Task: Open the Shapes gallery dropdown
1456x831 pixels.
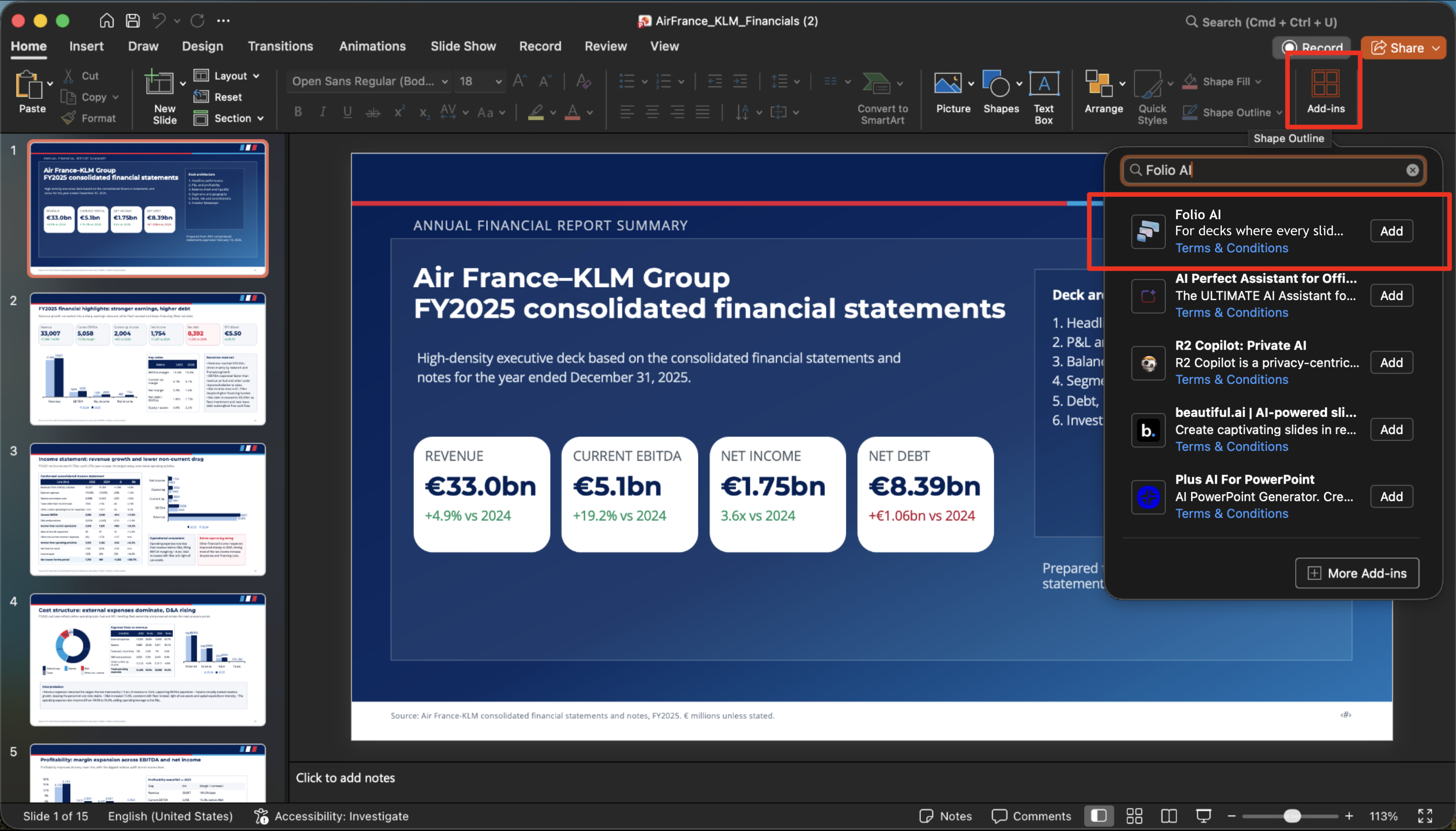Action: click(x=1019, y=84)
